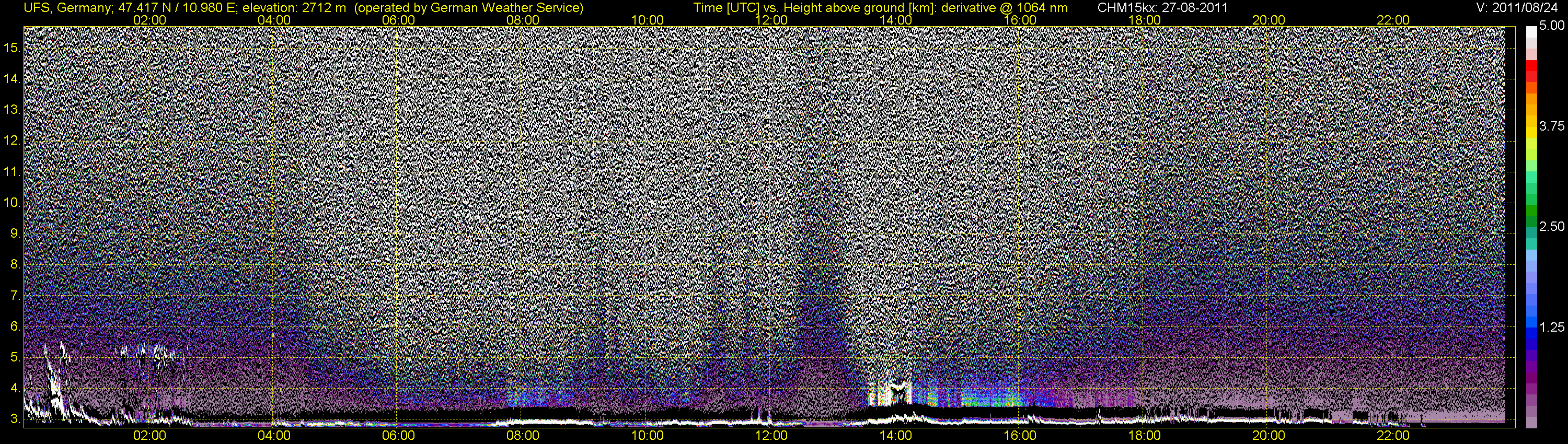This screenshot has width=1568, height=444.
Task: Click the top time axis label 16:00
Action: 1020,20
